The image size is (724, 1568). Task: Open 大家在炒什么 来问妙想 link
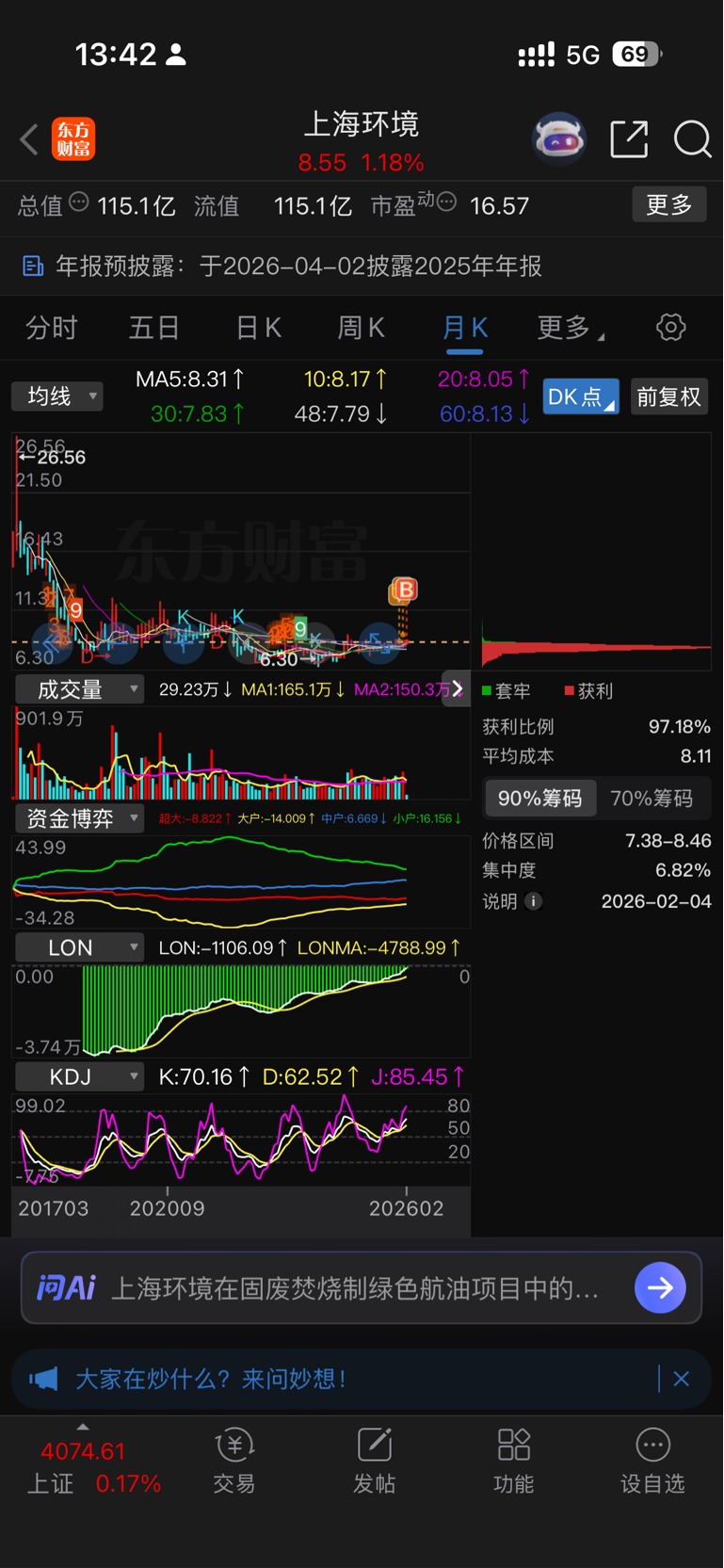(211, 1380)
